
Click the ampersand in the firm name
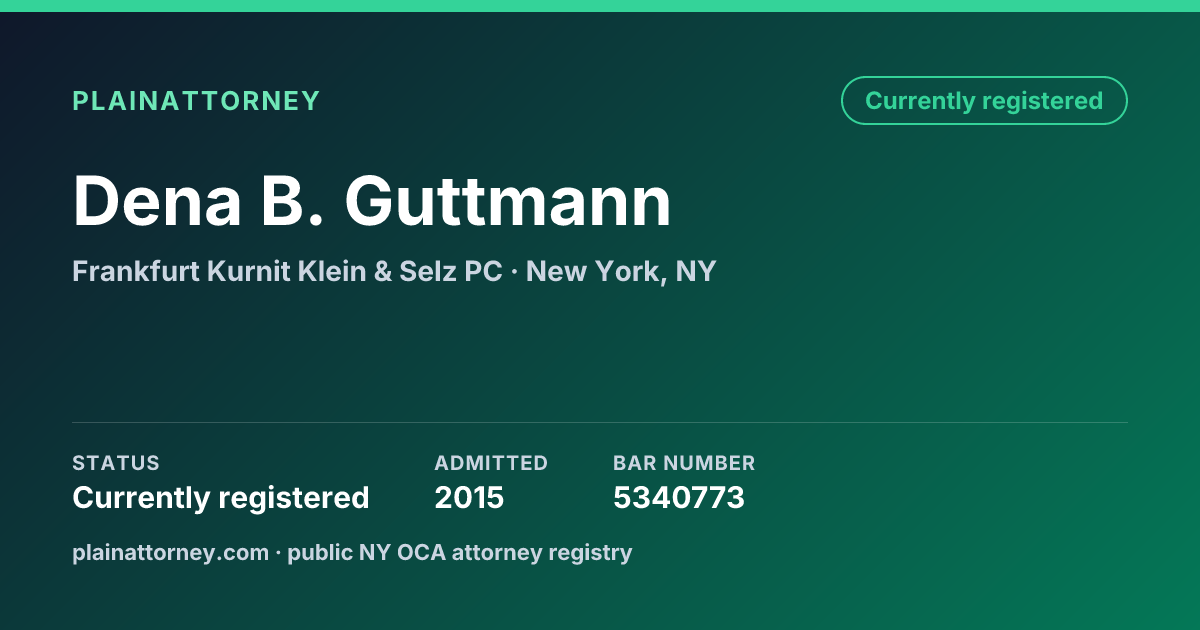[383, 271]
